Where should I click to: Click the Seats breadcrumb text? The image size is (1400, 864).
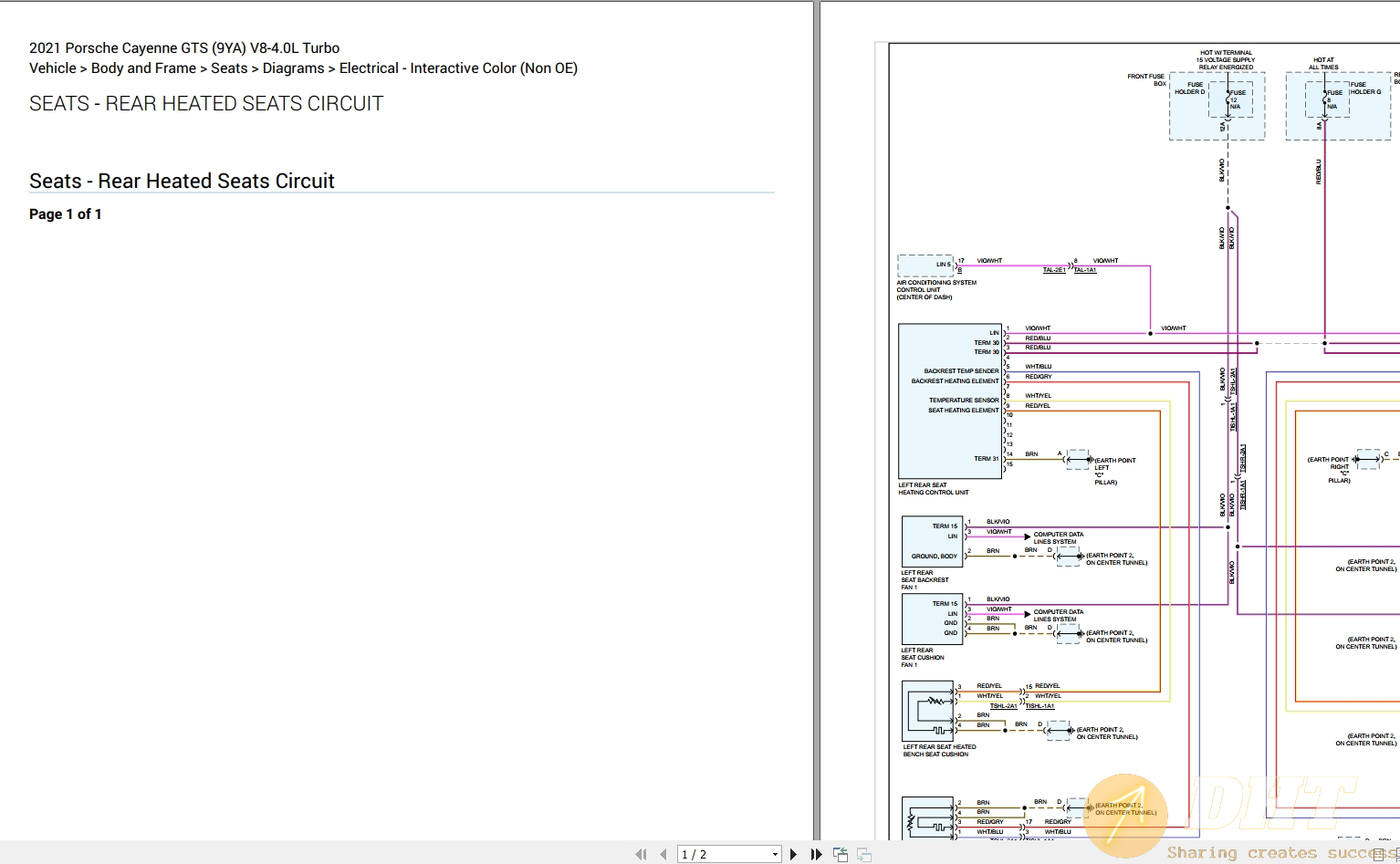click(x=229, y=68)
